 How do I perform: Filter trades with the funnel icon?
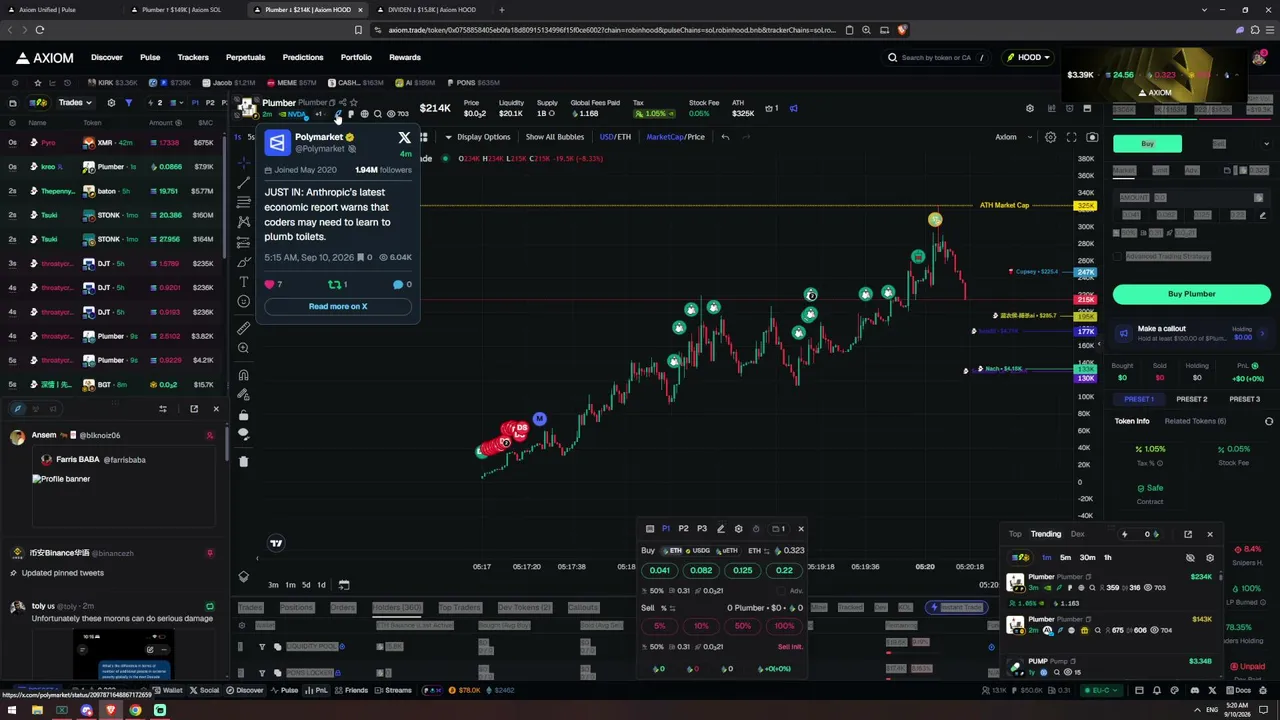pos(128,103)
